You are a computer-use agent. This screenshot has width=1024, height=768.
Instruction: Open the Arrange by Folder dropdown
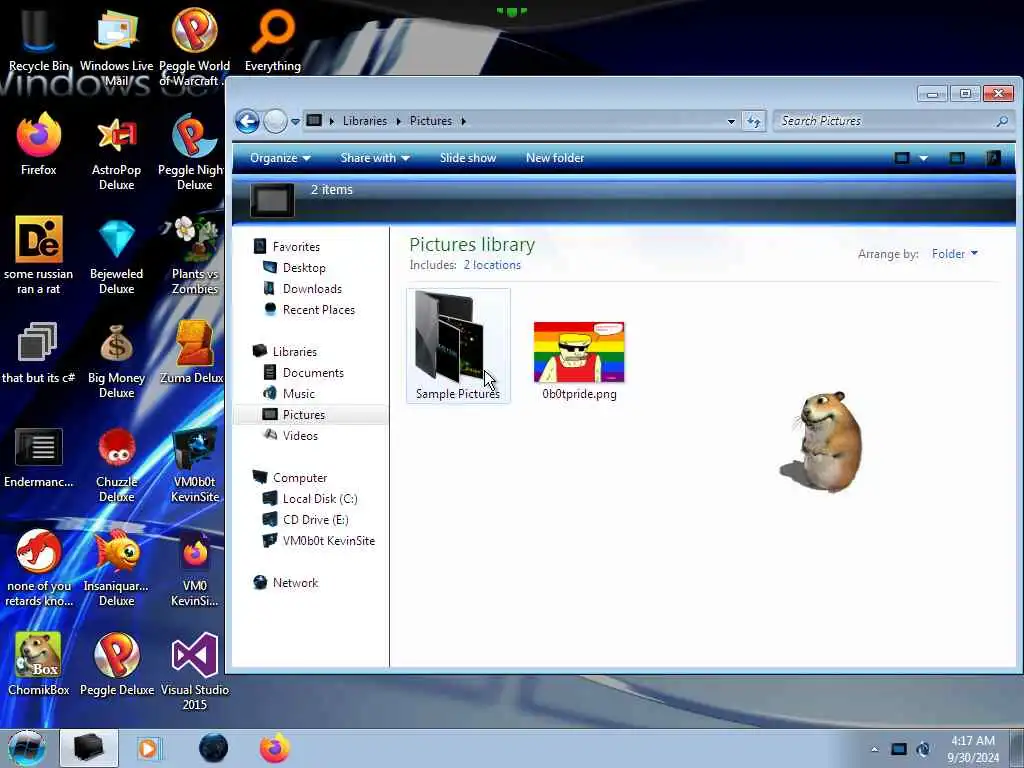(955, 254)
